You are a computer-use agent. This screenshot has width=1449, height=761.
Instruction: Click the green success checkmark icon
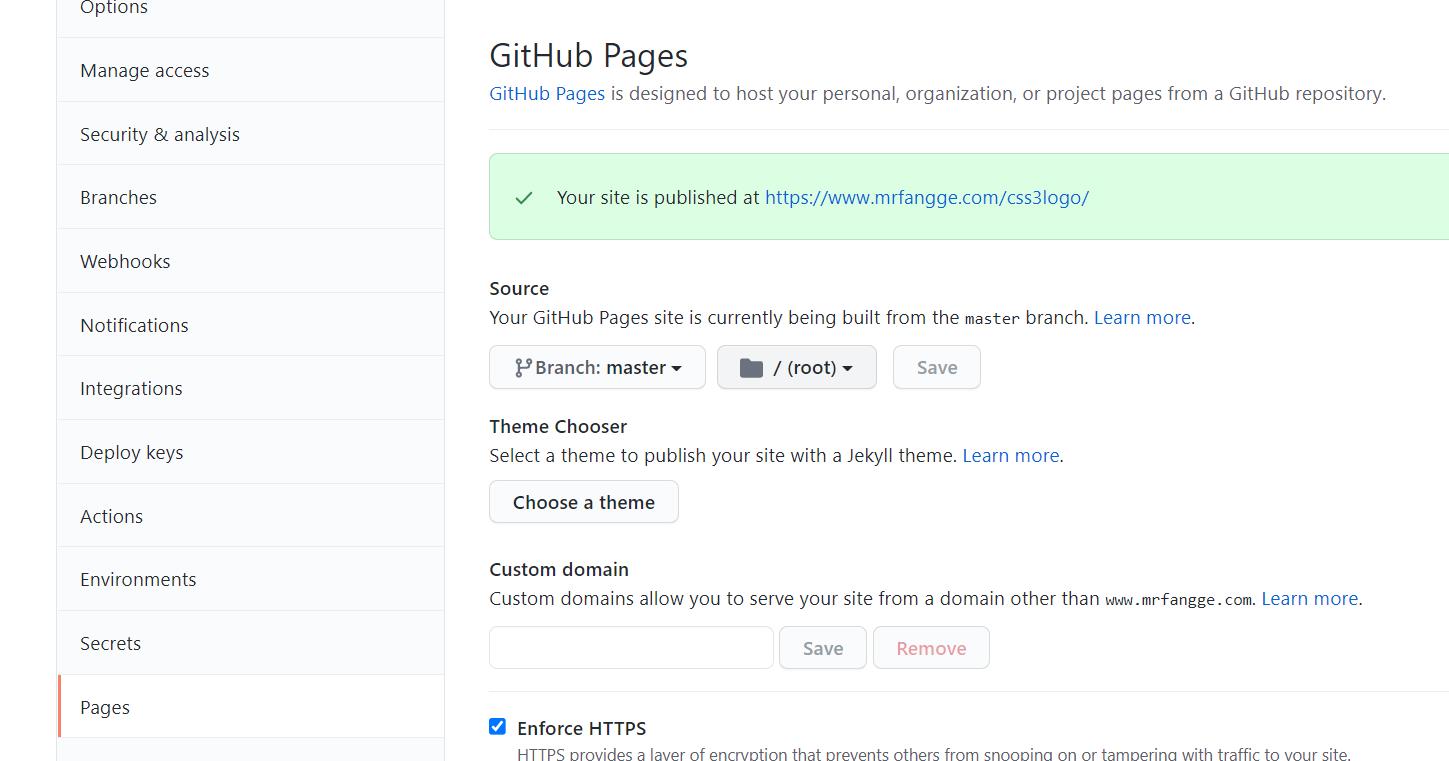524,198
